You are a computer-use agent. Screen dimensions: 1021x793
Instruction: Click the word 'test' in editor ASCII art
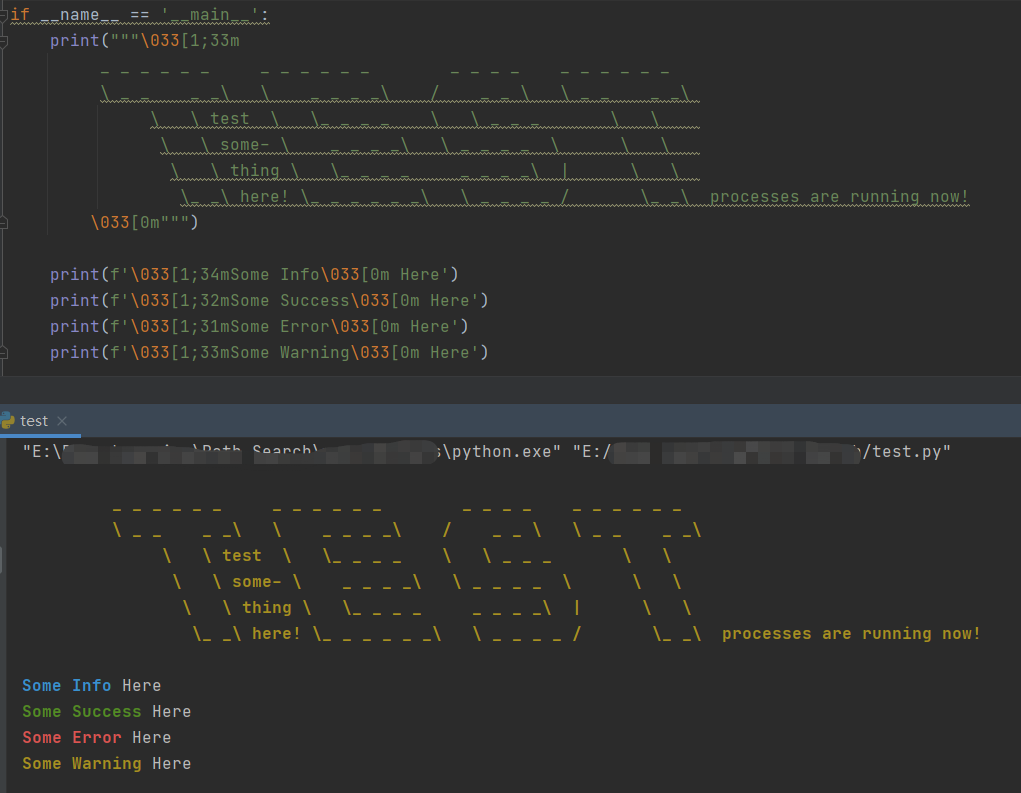(229, 118)
